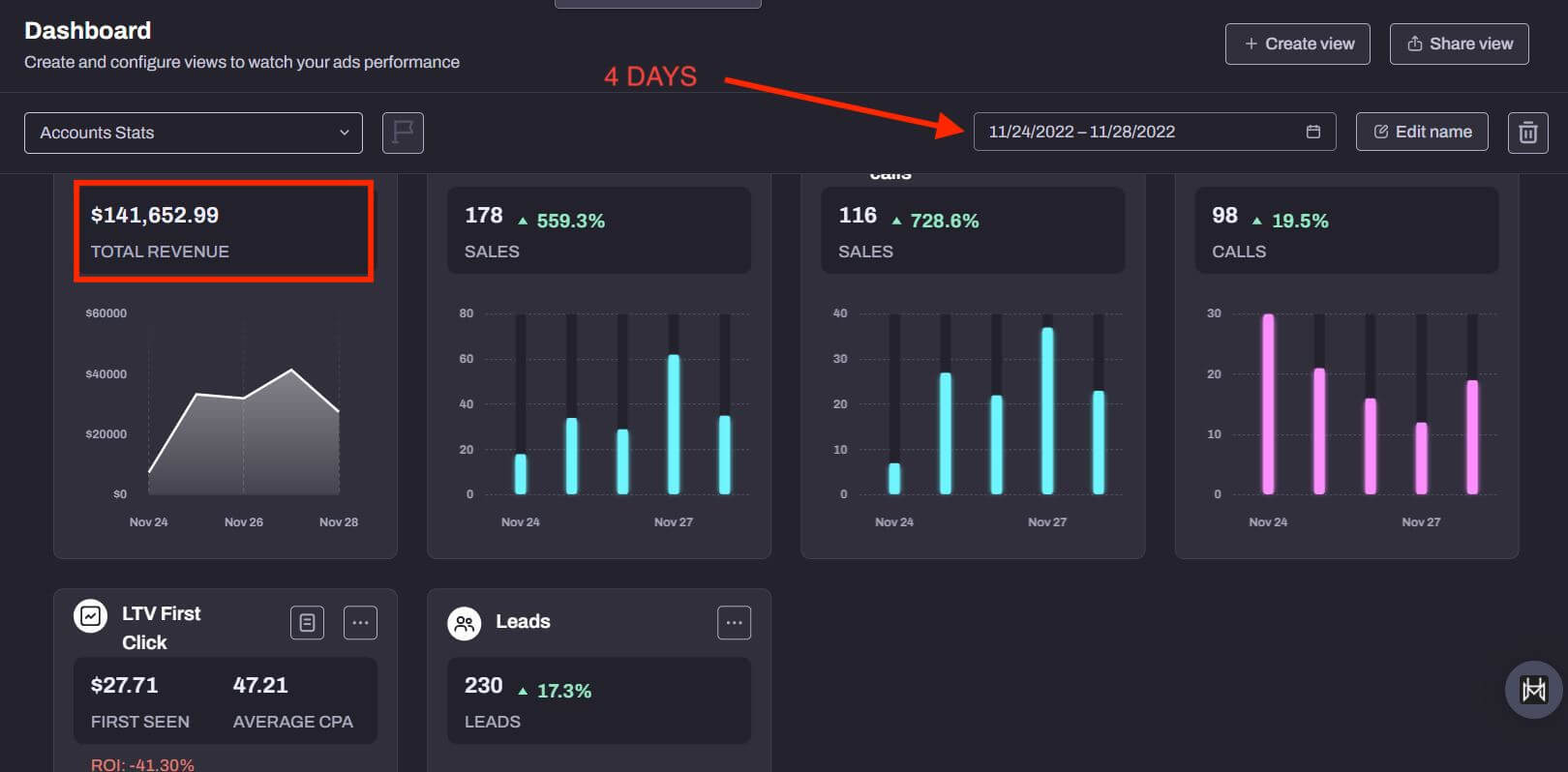
Task: Open LTV First Click more options menu
Action: pyautogui.click(x=360, y=623)
